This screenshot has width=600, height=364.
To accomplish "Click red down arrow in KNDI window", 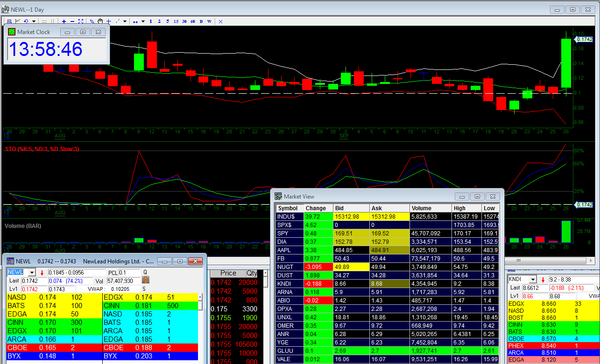I will [x=543, y=280].
